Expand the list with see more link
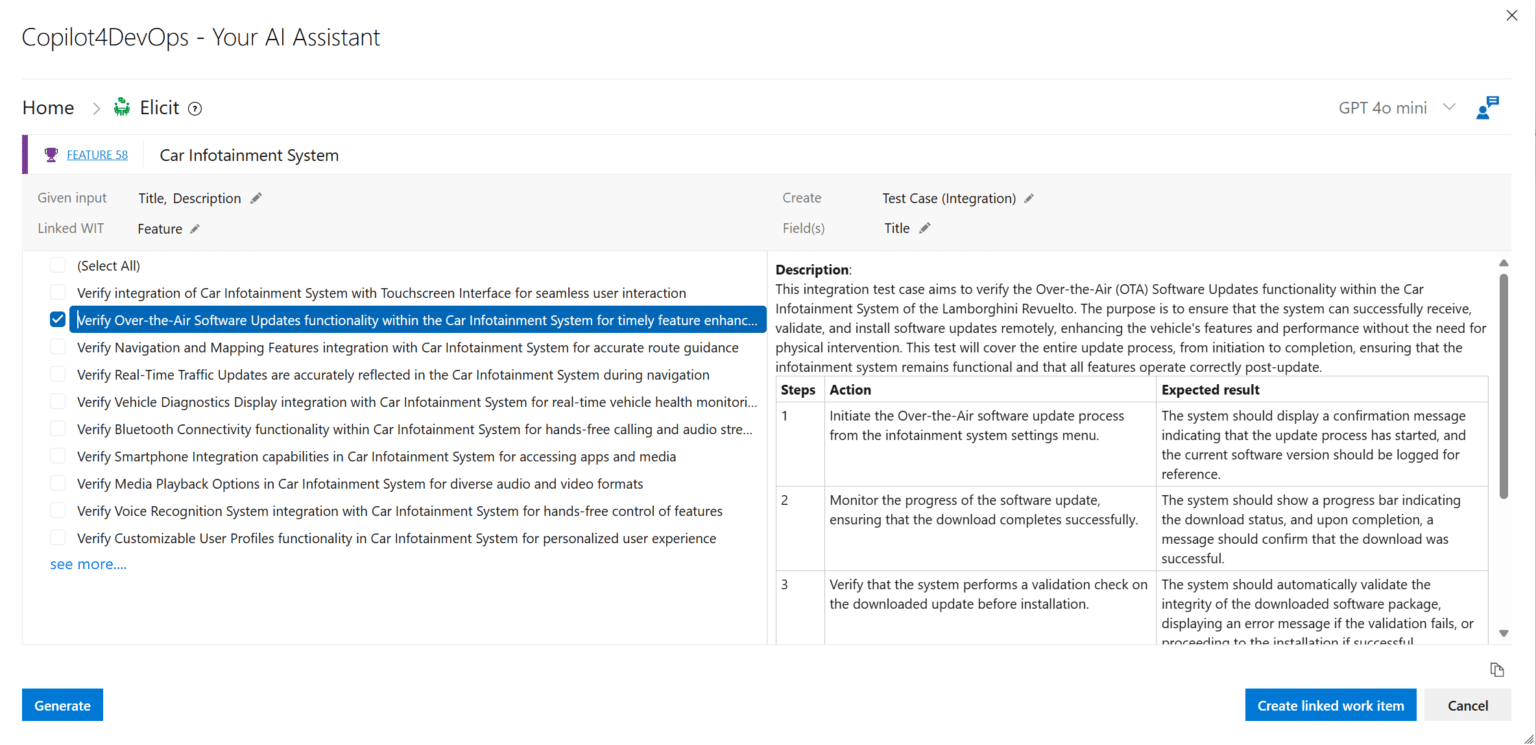 88,563
